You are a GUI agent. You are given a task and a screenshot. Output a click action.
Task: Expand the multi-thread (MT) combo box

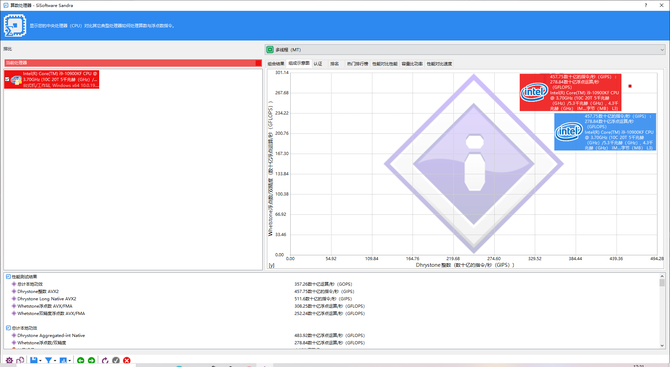coord(465,50)
